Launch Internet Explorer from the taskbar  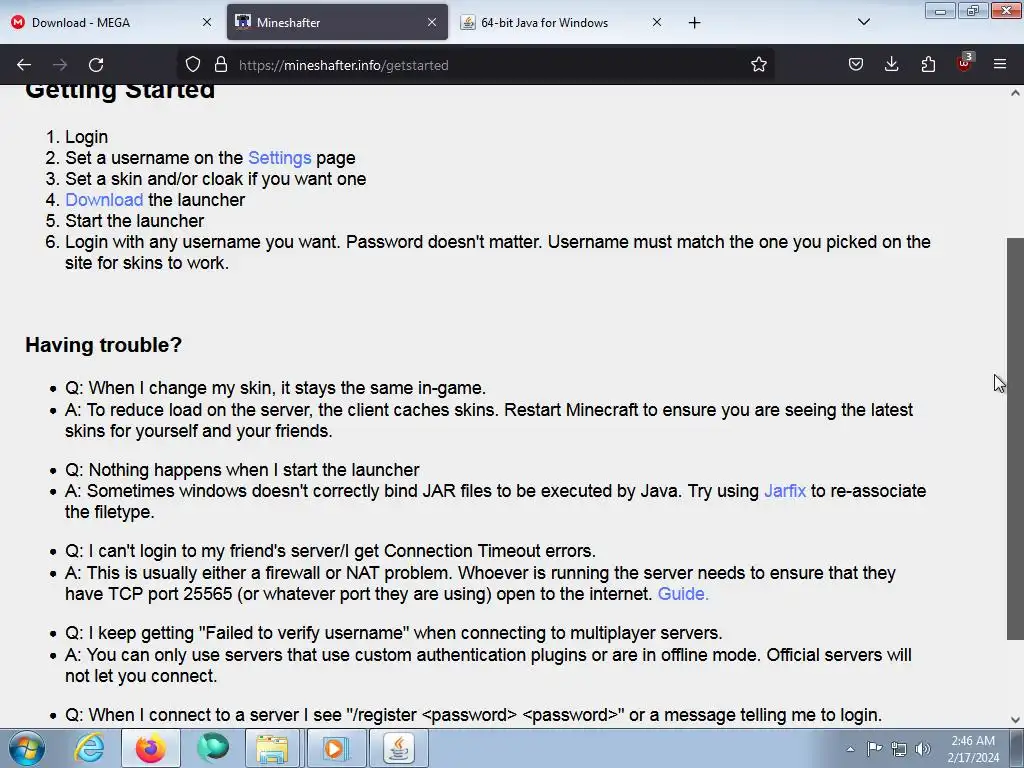click(x=89, y=748)
